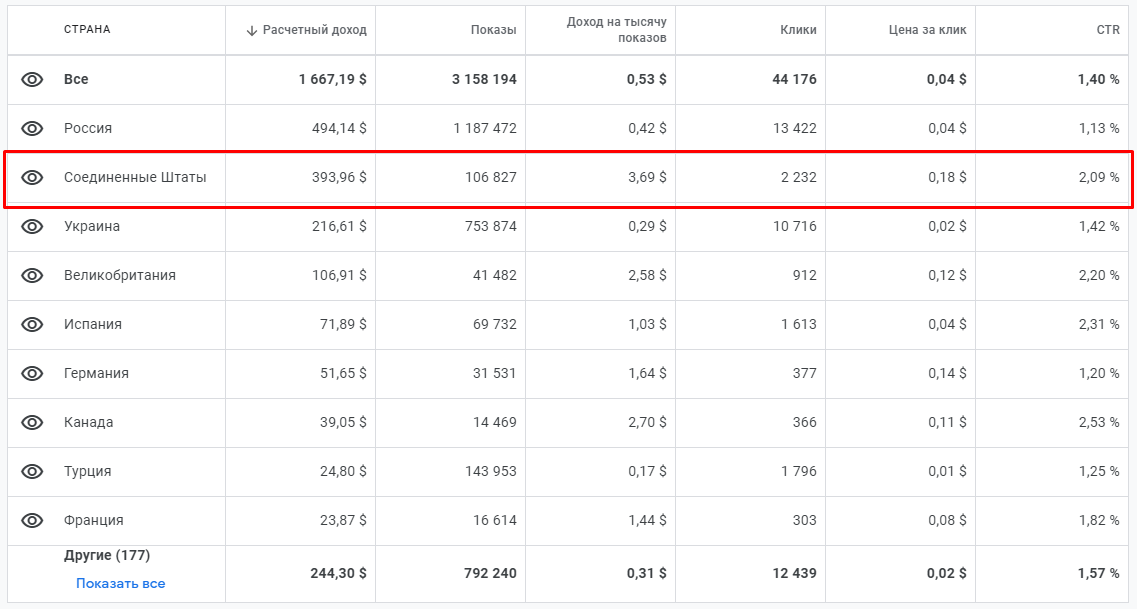Image resolution: width=1137 pixels, height=609 pixels.
Task: Hide the Соединенные Штаты row via eye icon
Action: point(32,177)
